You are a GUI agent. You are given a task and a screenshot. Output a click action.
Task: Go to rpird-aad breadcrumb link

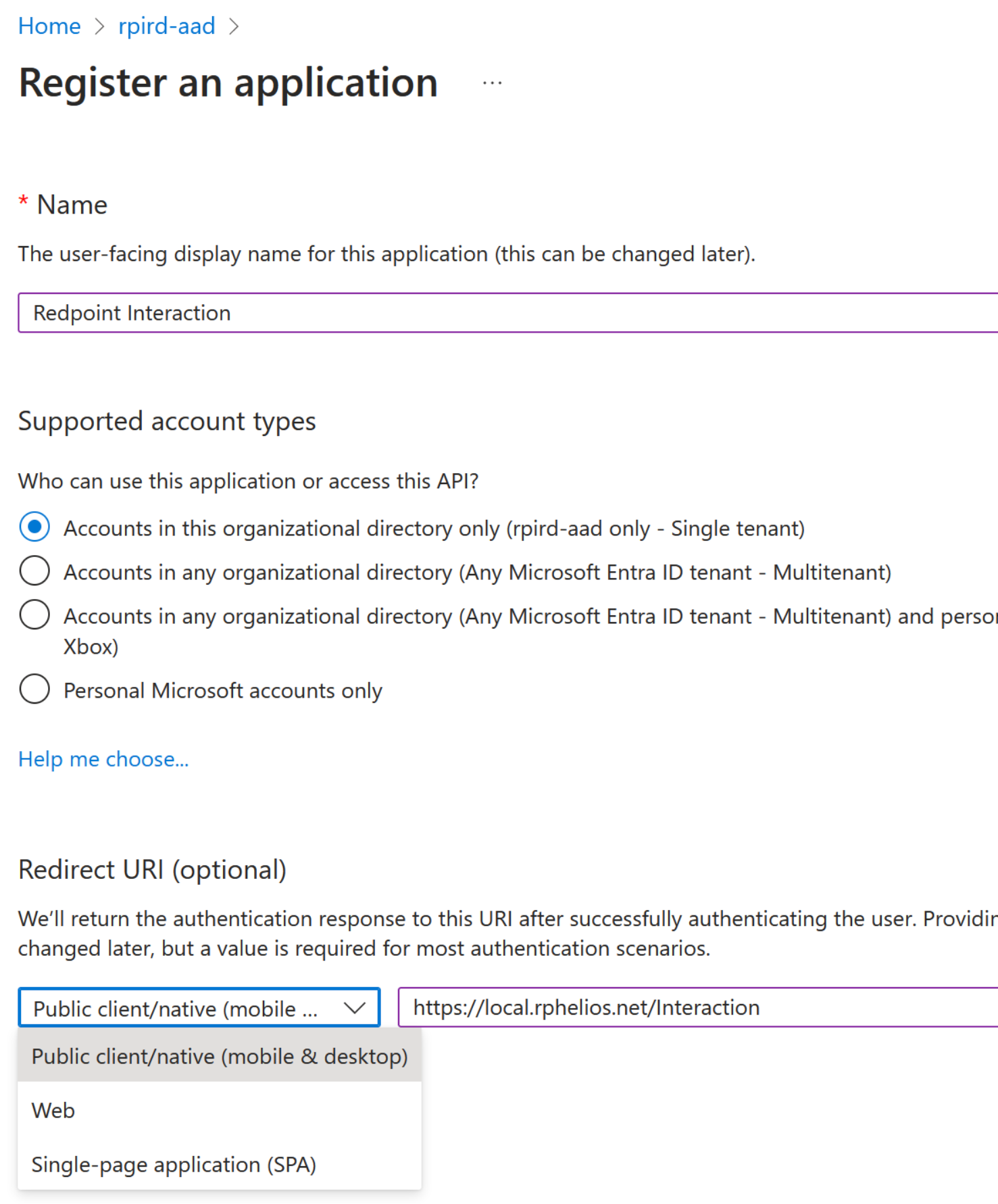(166, 26)
